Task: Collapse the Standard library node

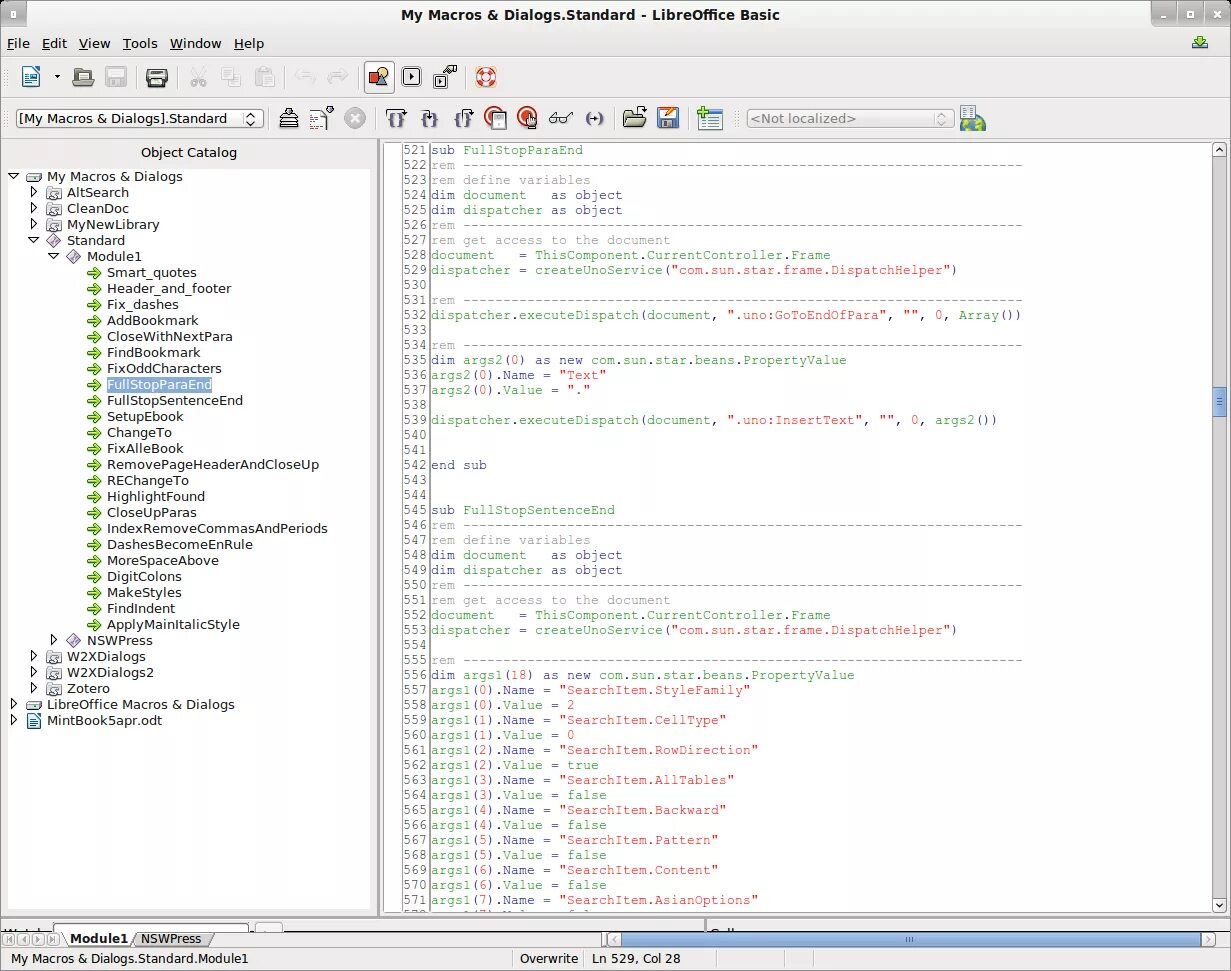Action: point(34,240)
